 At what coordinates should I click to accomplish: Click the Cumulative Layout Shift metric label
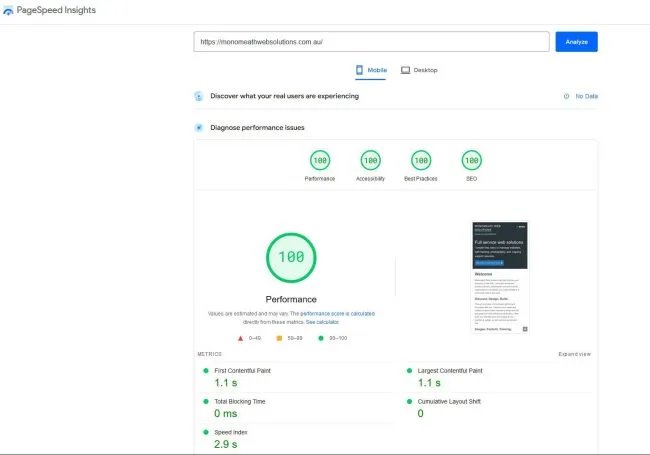click(x=449, y=401)
